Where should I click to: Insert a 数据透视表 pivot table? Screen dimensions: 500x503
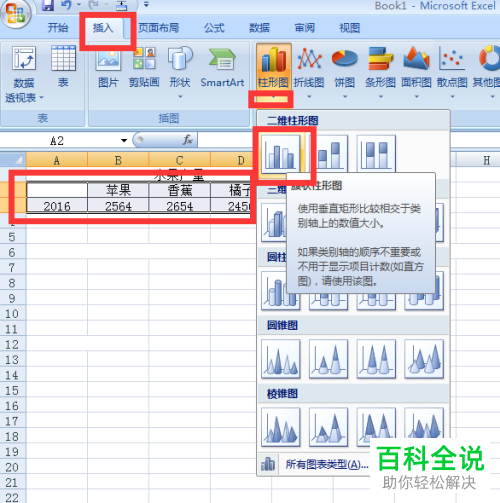[x=24, y=74]
